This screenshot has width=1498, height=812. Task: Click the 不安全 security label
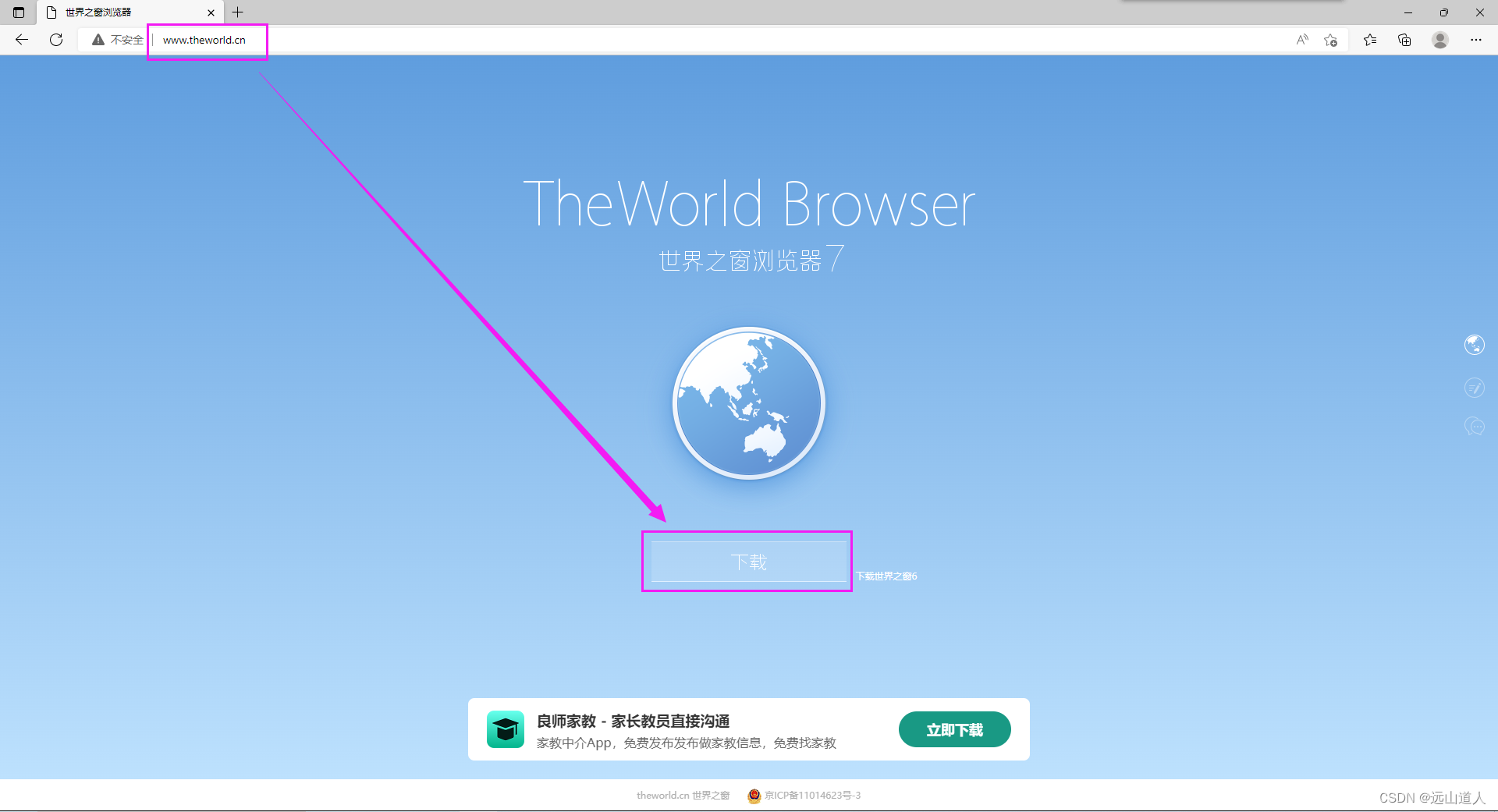[x=126, y=40]
